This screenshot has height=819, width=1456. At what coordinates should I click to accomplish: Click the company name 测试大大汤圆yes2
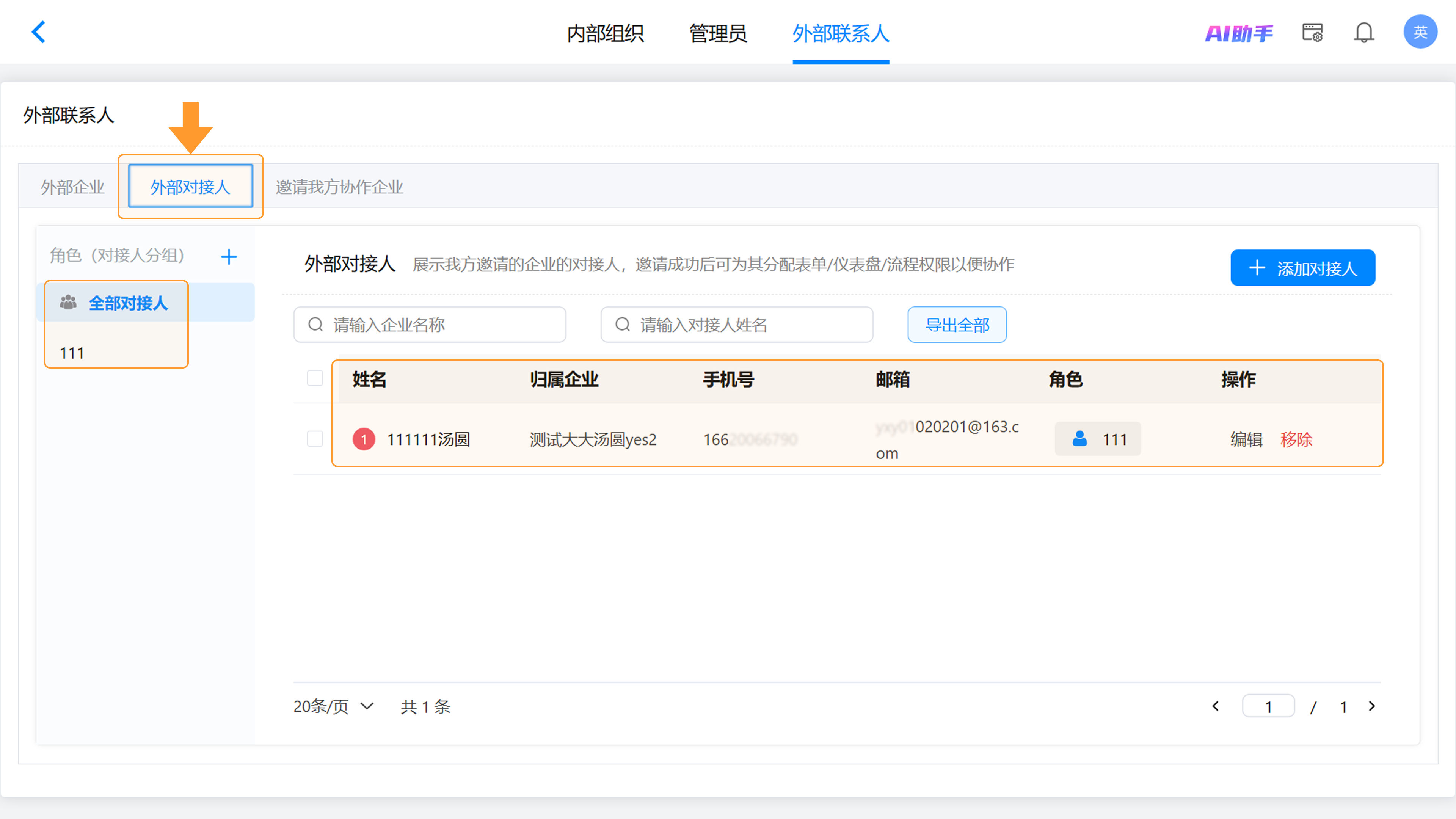[x=593, y=439]
